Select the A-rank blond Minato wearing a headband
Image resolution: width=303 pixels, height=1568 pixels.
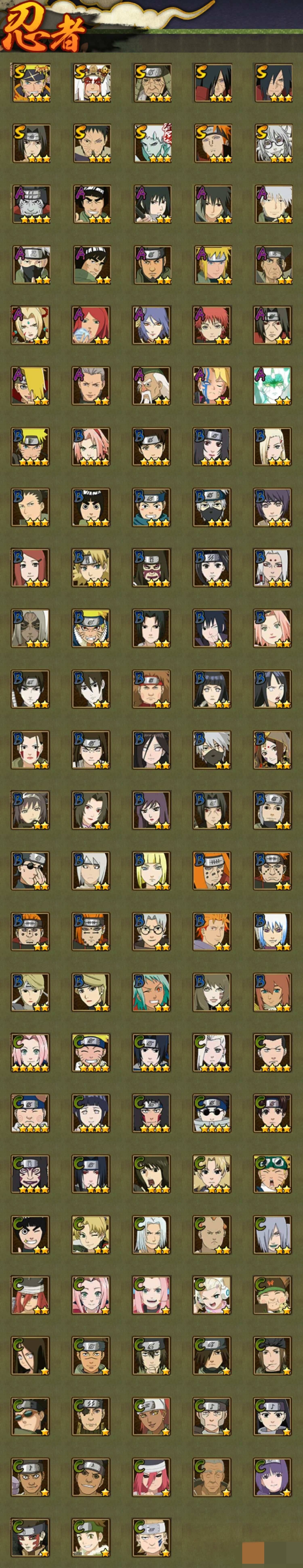[x=212, y=265]
